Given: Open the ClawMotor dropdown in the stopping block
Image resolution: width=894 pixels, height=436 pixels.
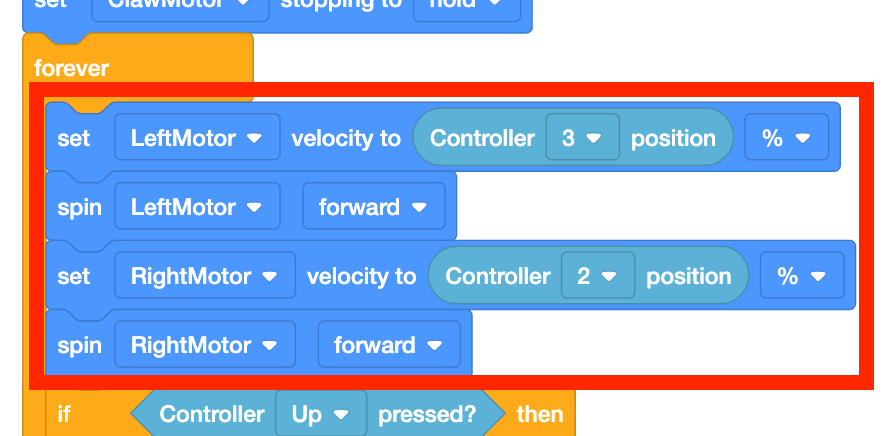Looking at the screenshot, I should pyautogui.click(x=180, y=6).
